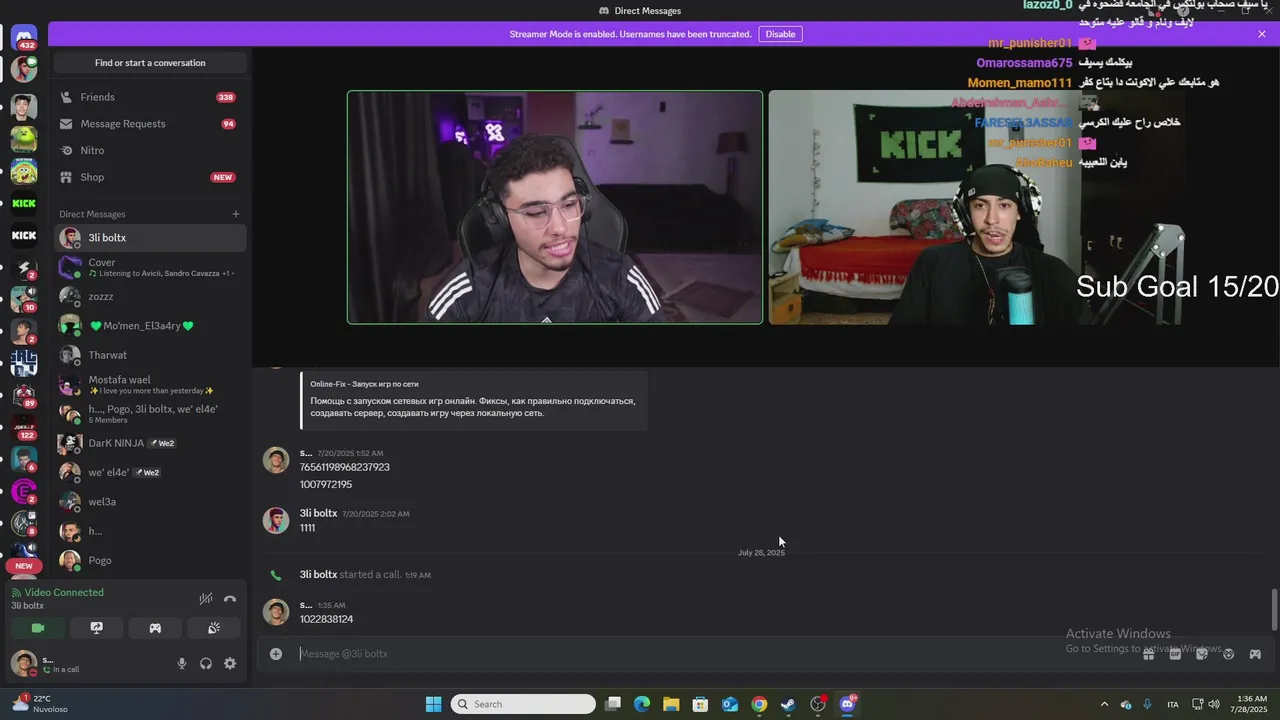The height and width of the screenshot is (720, 1280).
Task: Open 3li boltx username on 1111 message
Action: (318, 513)
